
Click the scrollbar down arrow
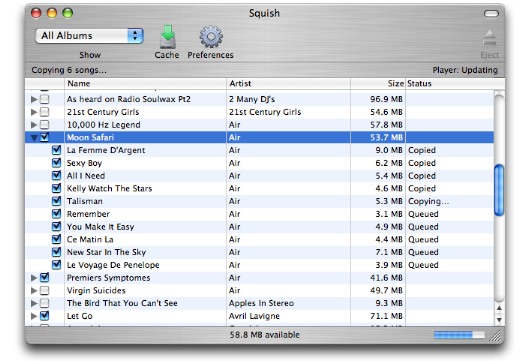pos(499,320)
